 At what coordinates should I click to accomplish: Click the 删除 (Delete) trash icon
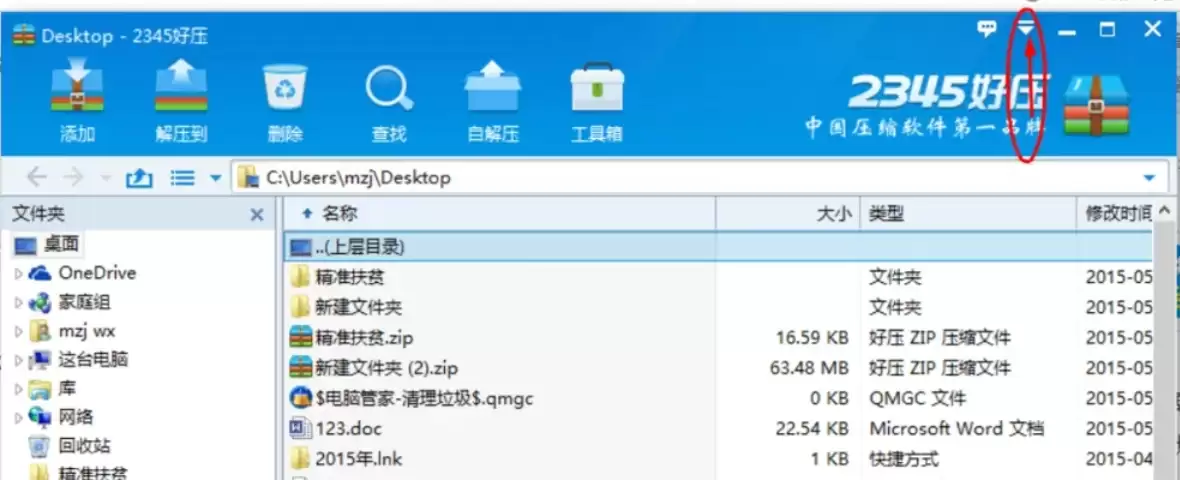[285, 103]
